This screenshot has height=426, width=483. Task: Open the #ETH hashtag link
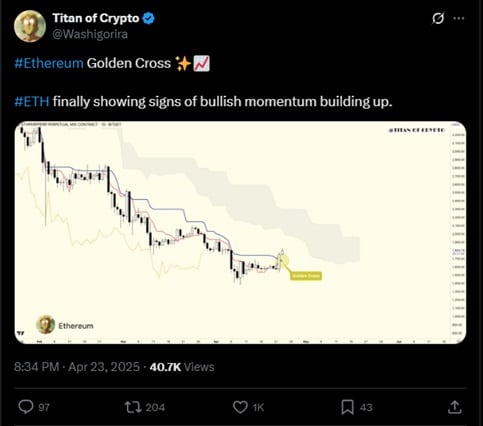coord(32,101)
